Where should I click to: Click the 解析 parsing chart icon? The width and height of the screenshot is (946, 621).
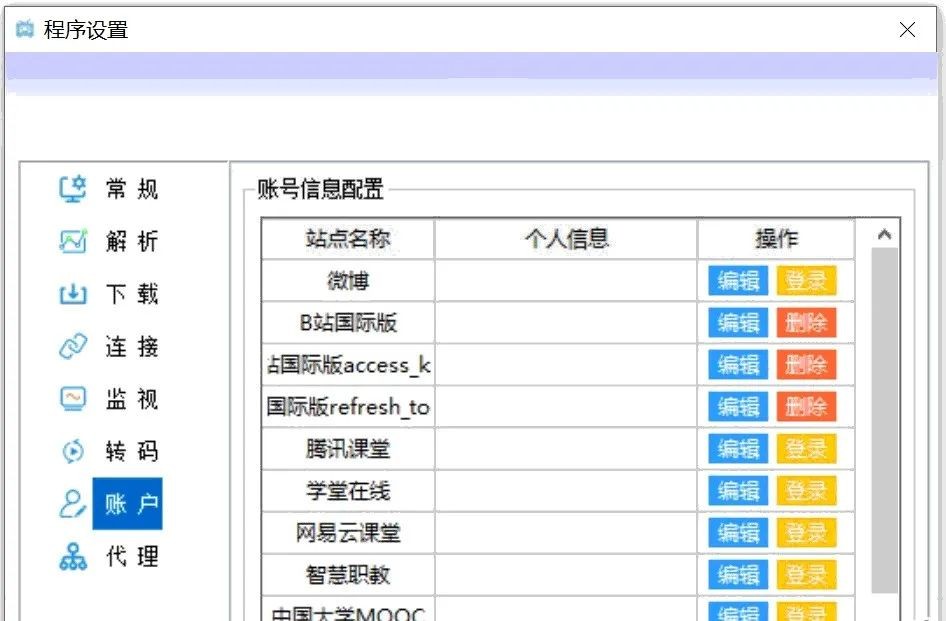tap(73, 241)
